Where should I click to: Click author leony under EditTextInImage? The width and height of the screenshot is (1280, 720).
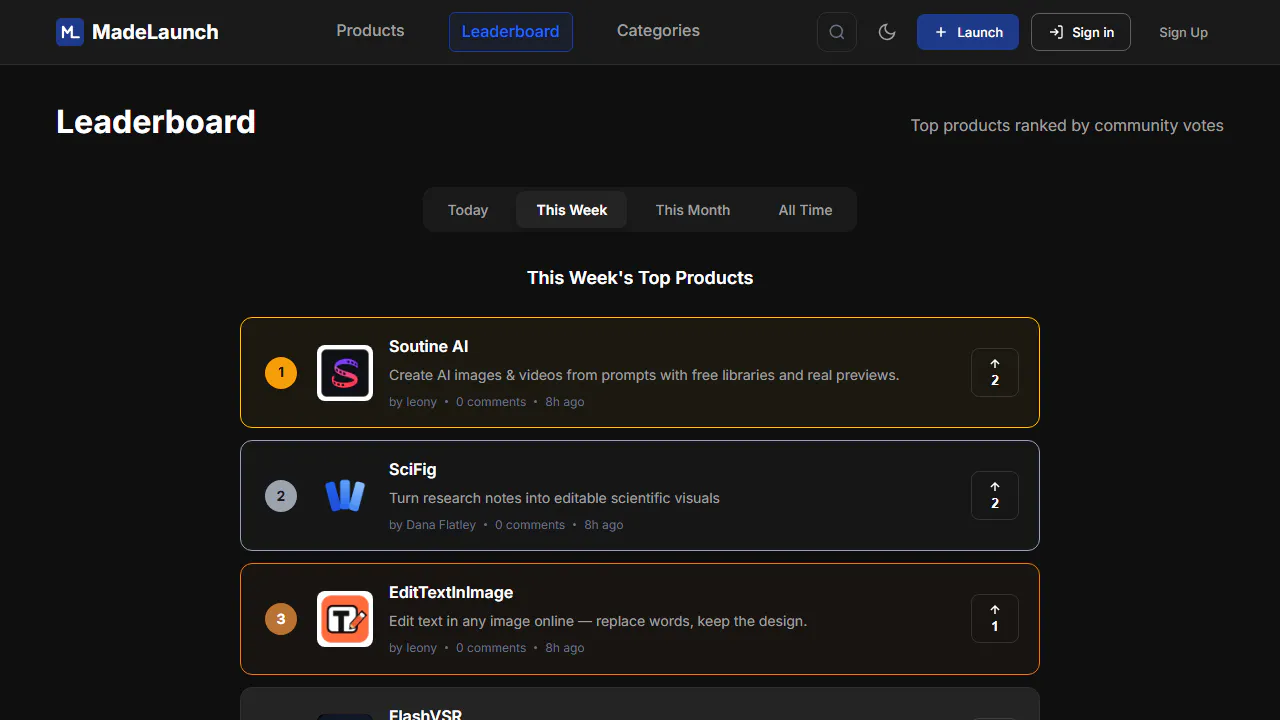click(413, 648)
